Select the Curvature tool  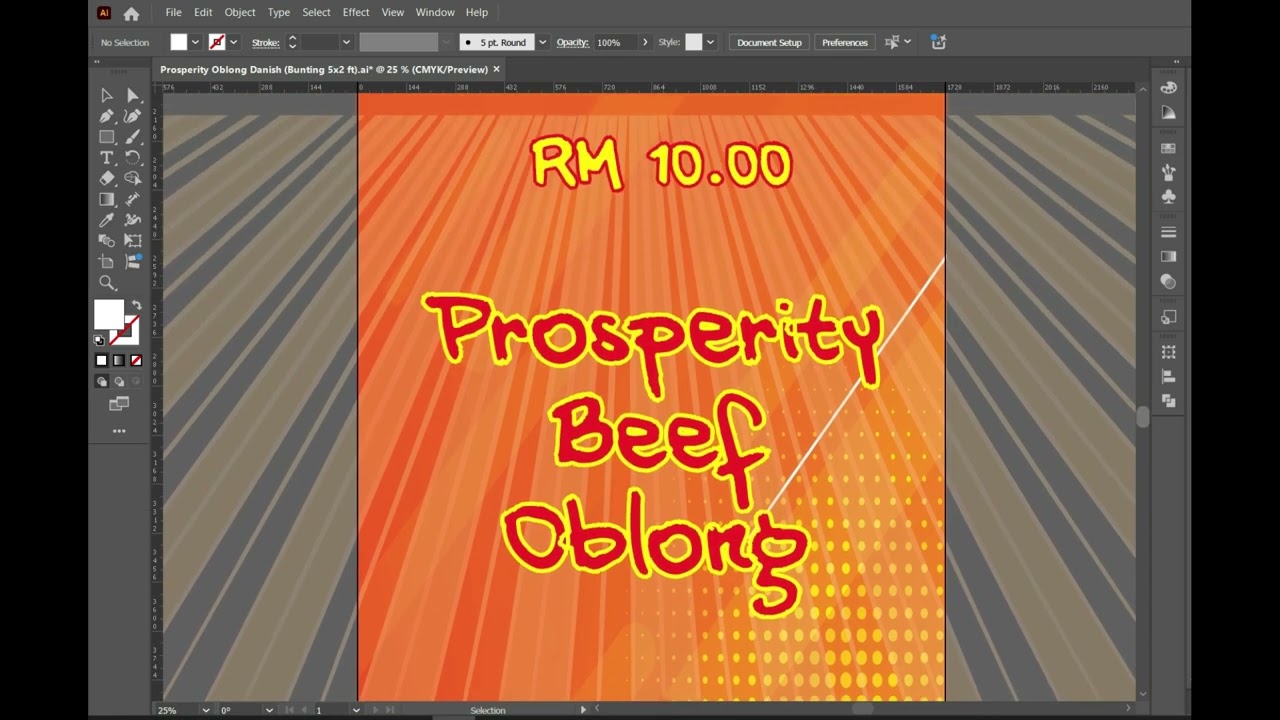click(133, 116)
